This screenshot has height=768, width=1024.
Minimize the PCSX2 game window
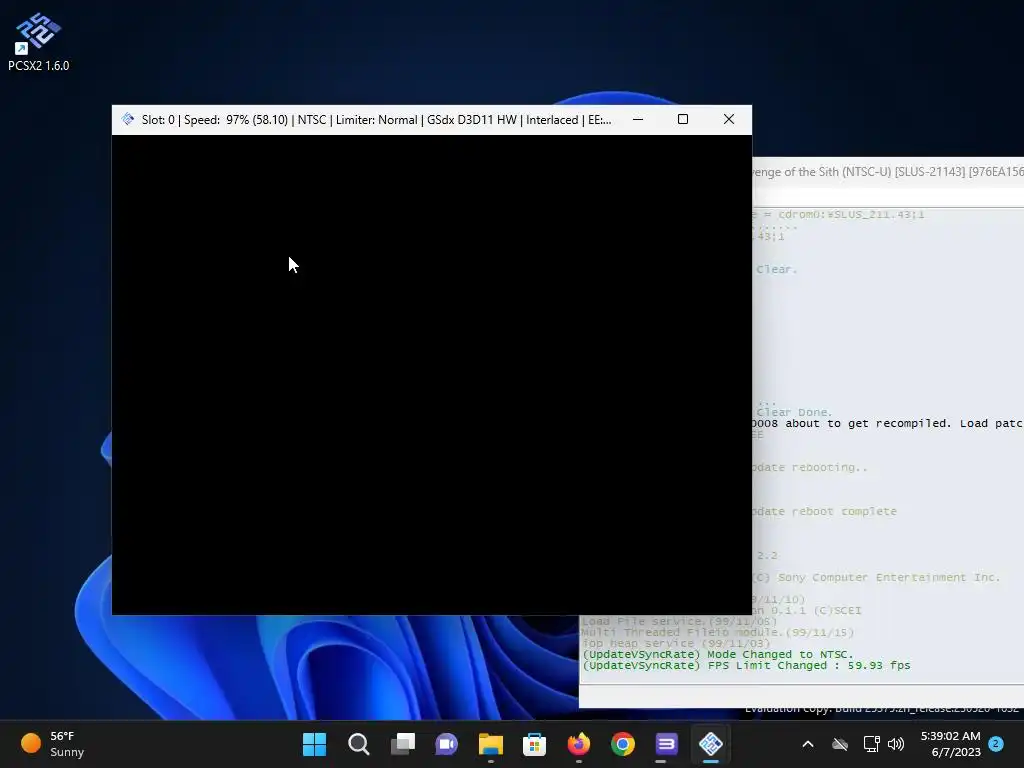(637, 120)
